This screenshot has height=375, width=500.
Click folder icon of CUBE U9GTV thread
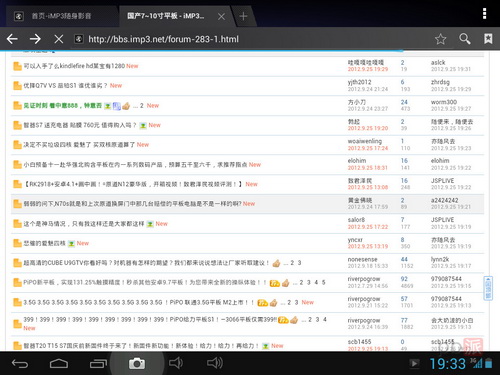[x=17, y=263]
